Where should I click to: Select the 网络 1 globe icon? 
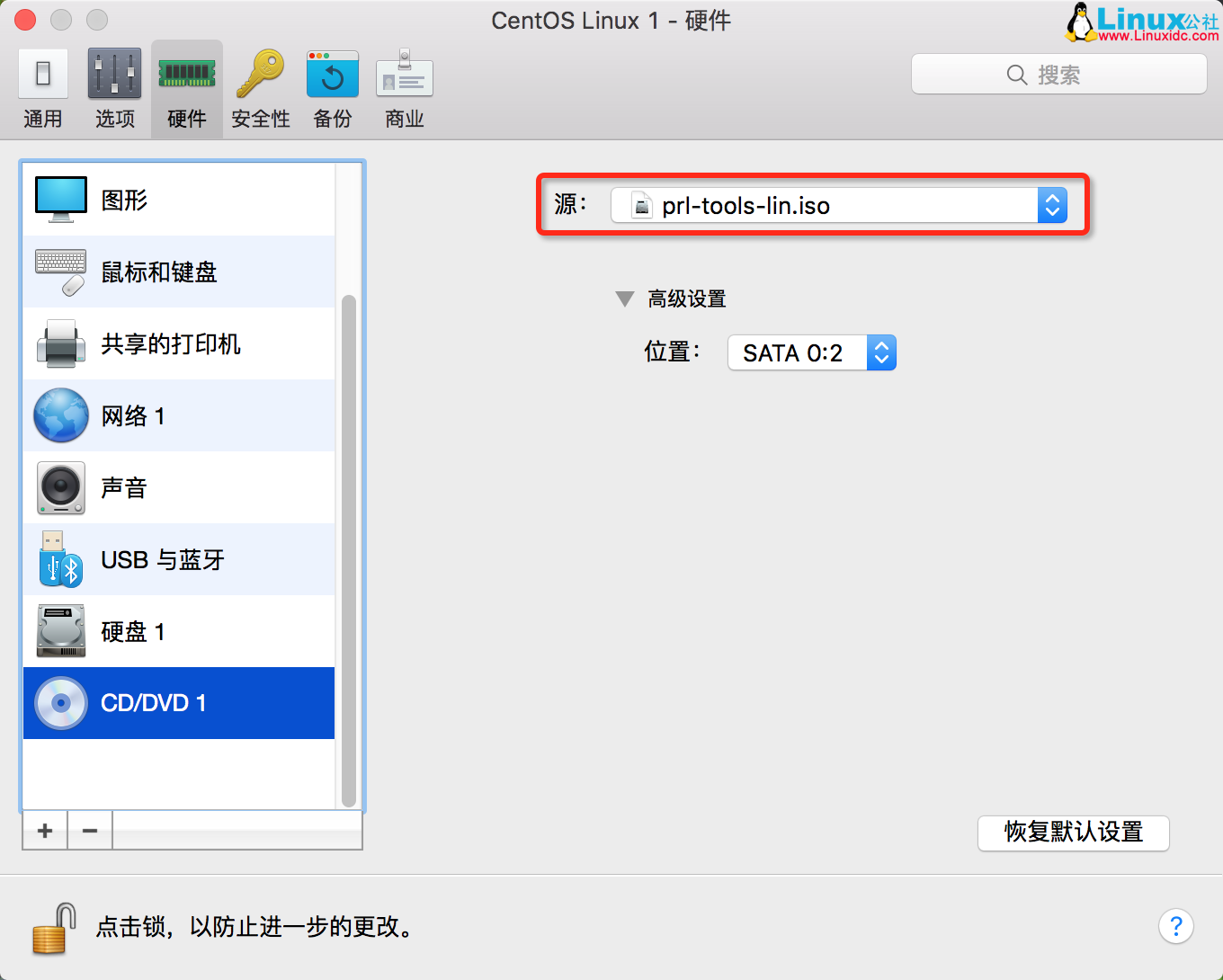tap(61, 415)
